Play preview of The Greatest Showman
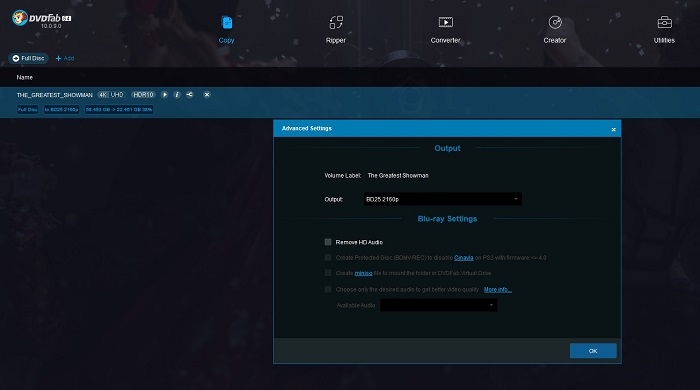The width and height of the screenshot is (700, 390). pos(165,95)
